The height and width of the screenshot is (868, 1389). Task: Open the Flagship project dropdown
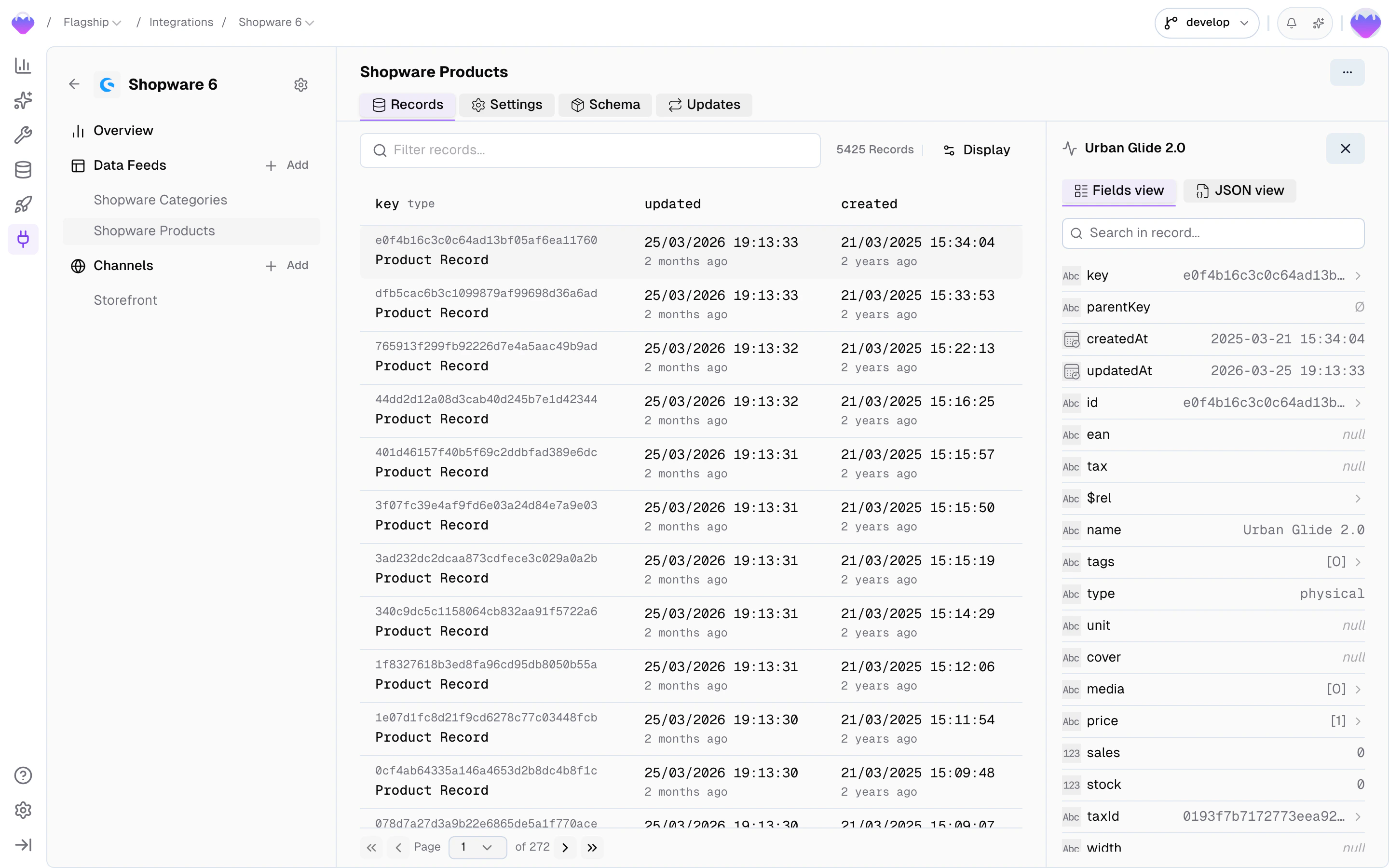click(x=93, y=22)
